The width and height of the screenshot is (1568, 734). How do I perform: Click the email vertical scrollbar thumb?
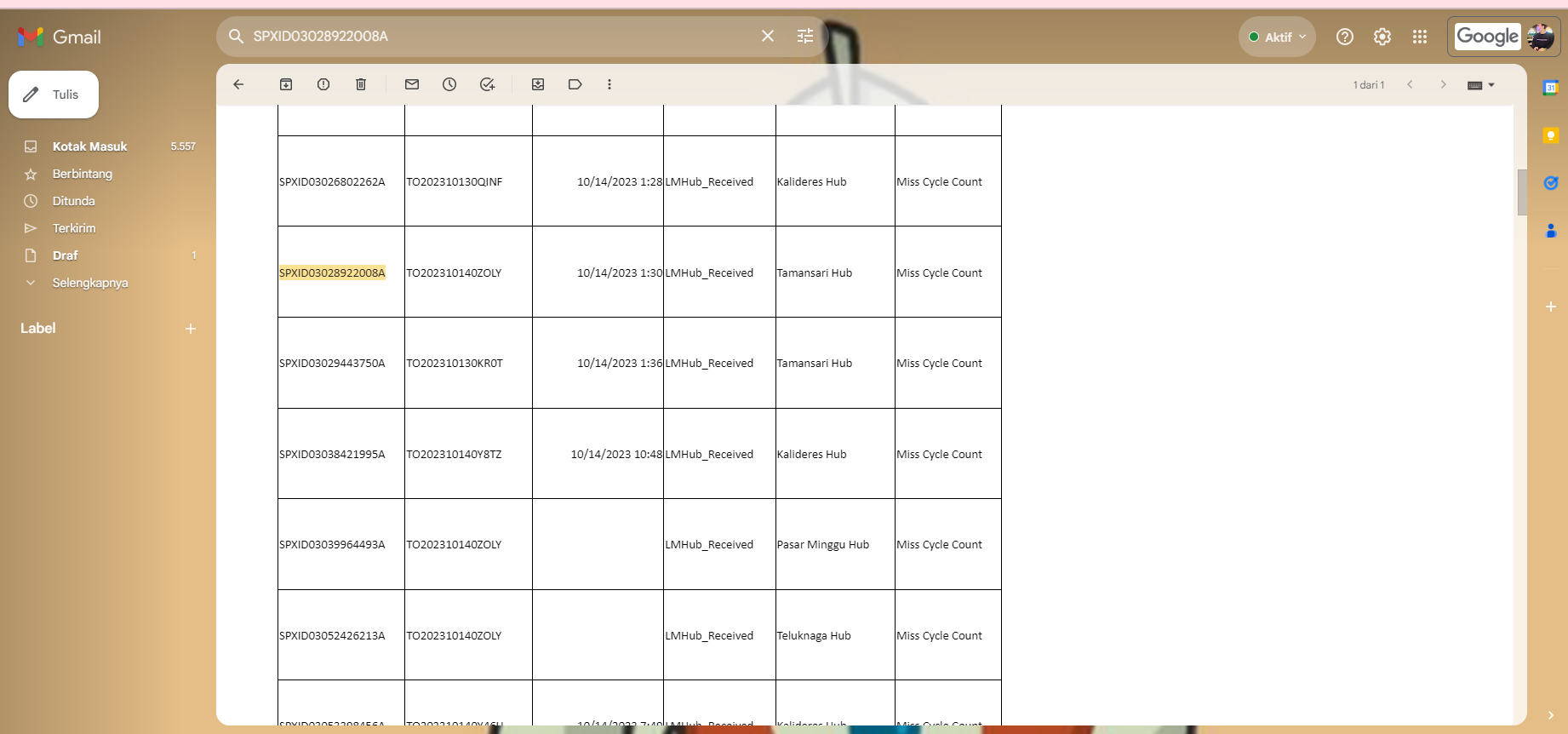(1522, 192)
